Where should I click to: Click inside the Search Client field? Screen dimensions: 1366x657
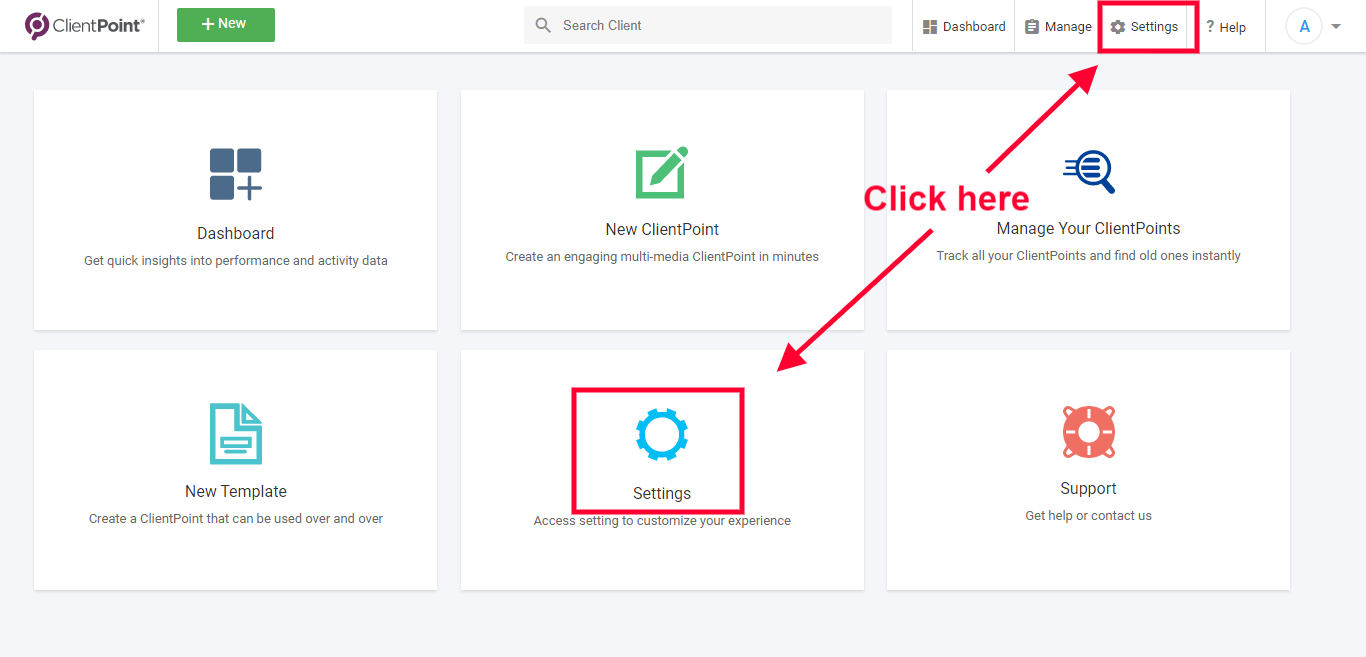pyautogui.click(x=707, y=24)
